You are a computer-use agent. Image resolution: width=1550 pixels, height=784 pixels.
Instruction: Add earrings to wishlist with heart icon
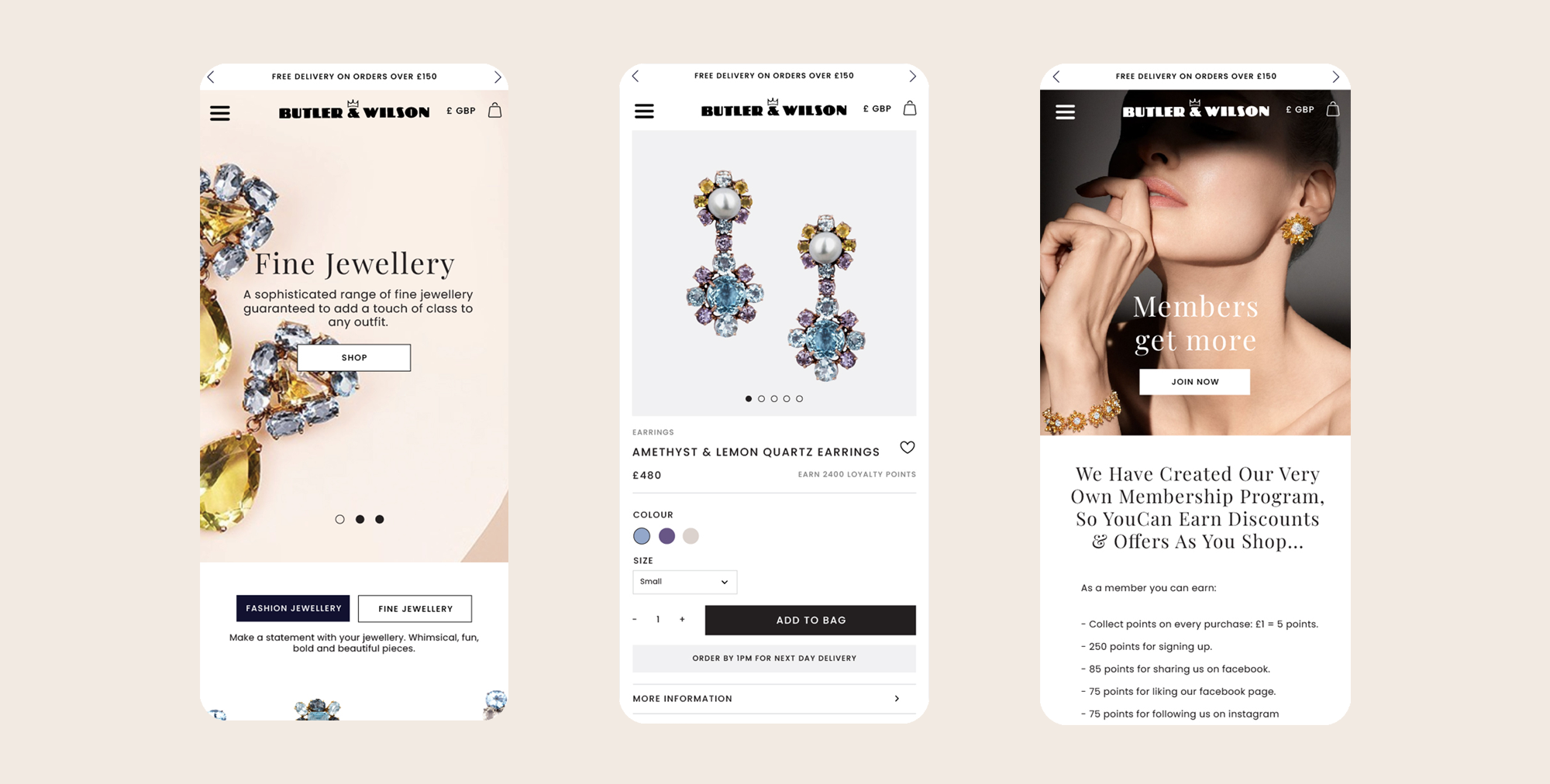point(908,447)
